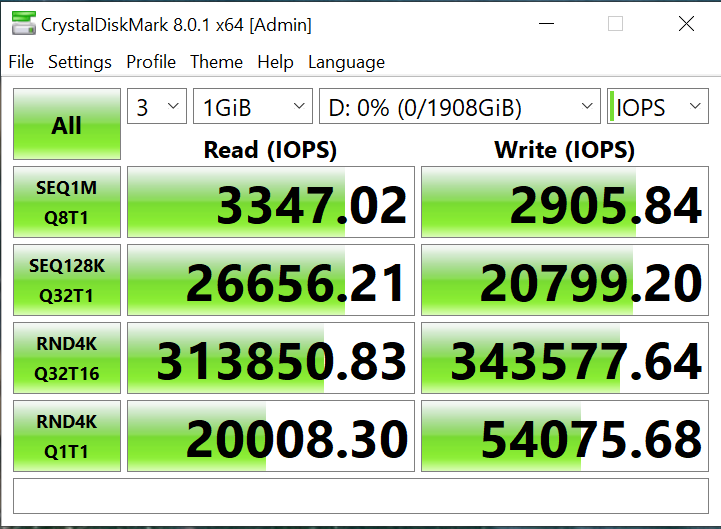Open the Language menu
The width and height of the screenshot is (721, 529).
[346, 62]
